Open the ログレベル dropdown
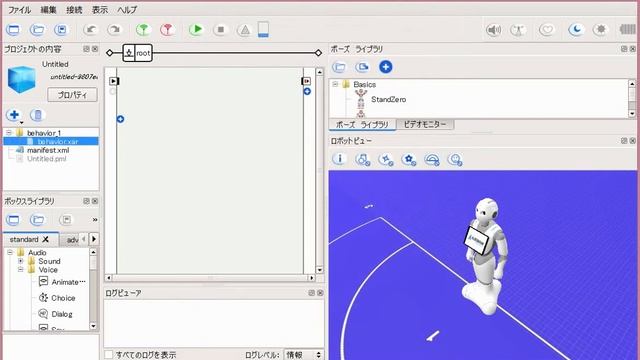The height and width of the screenshot is (360, 640). (x=304, y=355)
